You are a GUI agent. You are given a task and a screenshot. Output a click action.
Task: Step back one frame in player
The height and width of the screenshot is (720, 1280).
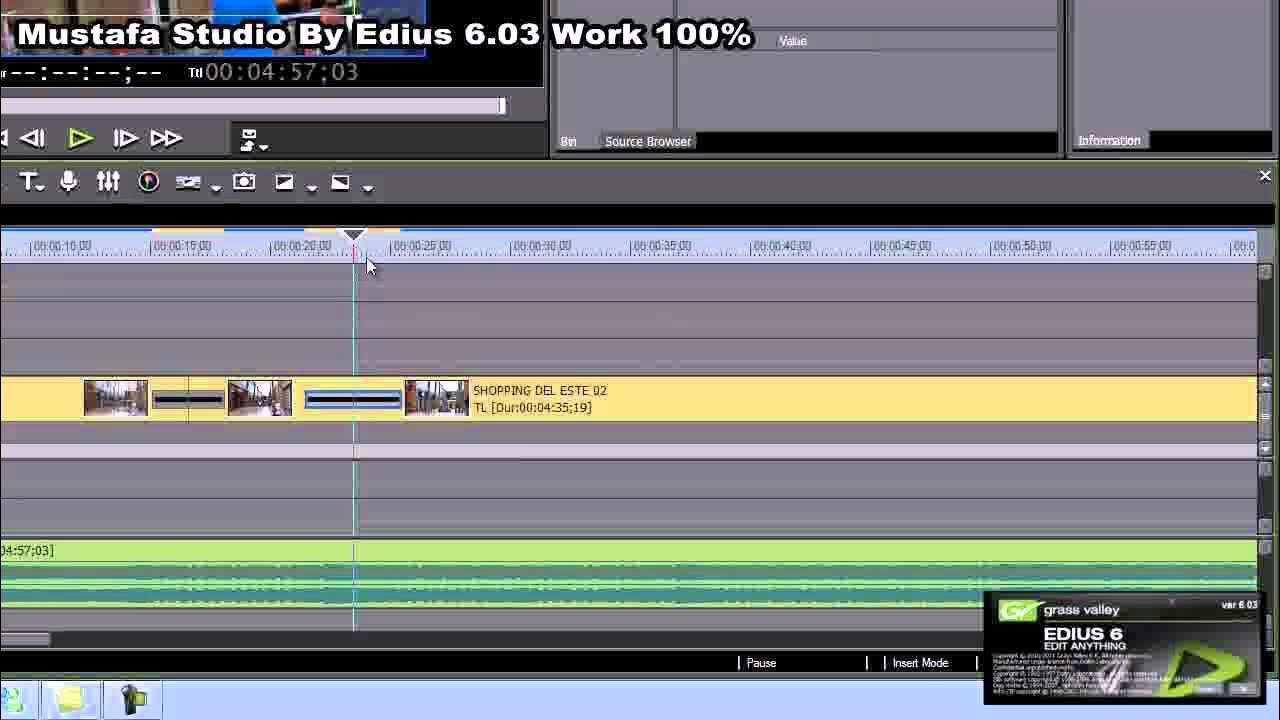click(32, 139)
